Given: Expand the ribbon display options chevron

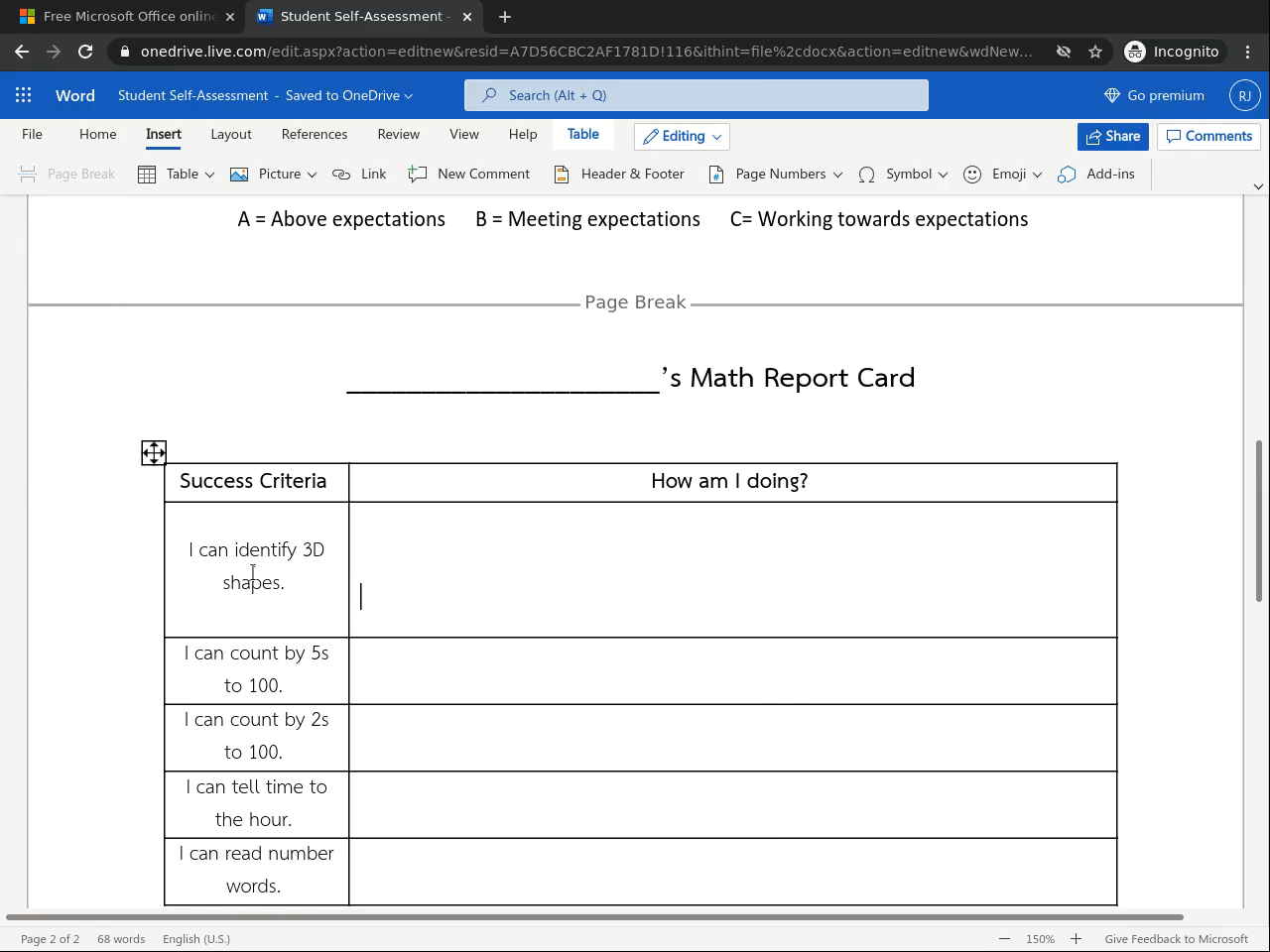Looking at the screenshot, I should coord(1258,186).
